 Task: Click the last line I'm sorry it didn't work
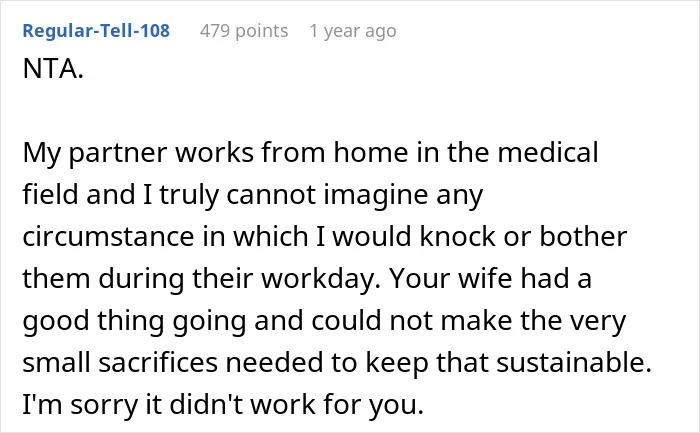[223, 405]
